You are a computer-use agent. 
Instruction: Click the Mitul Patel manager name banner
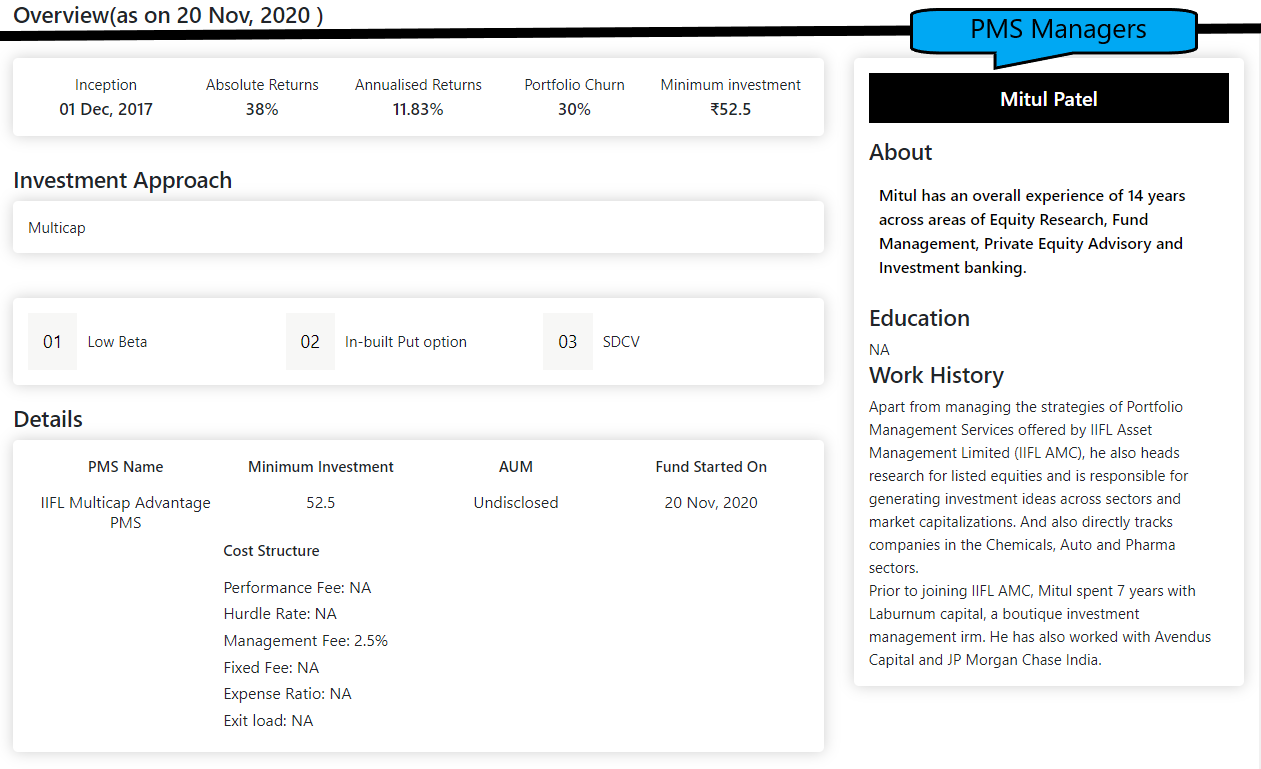point(1048,98)
